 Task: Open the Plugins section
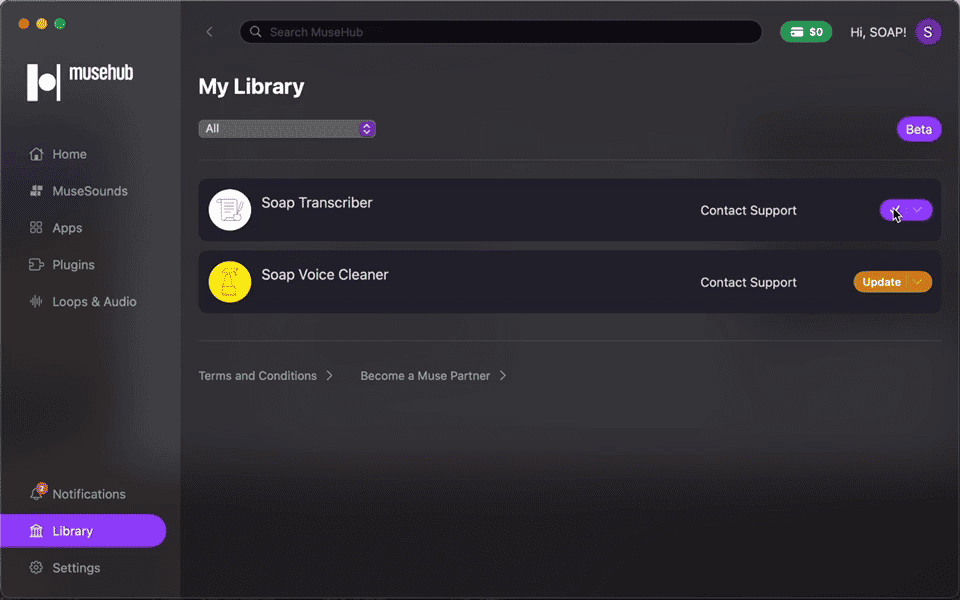[x=72, y=264]
